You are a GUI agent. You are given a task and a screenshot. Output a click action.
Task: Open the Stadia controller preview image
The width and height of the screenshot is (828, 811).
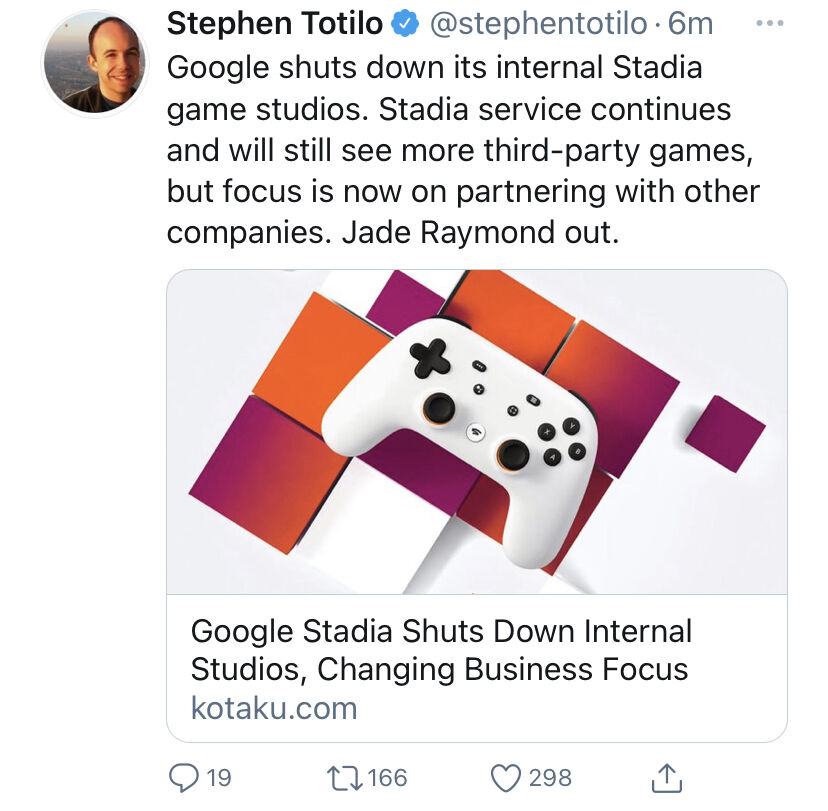point(476,432)
